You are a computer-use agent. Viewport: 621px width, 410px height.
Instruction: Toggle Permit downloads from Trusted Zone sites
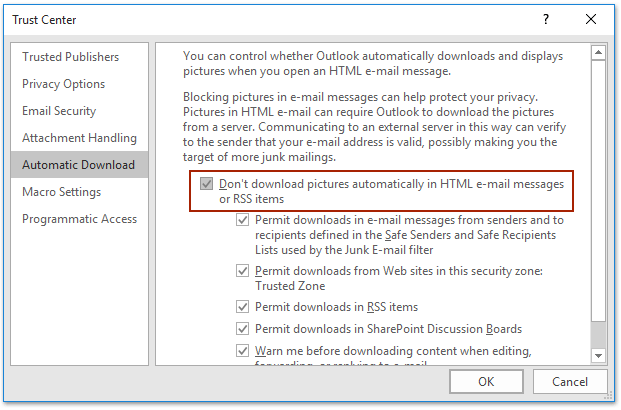(x=242, y=271)
